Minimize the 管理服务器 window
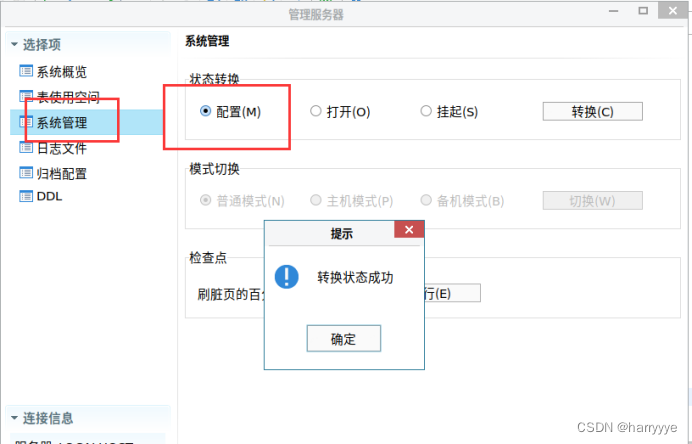 (x=613, y=11)
